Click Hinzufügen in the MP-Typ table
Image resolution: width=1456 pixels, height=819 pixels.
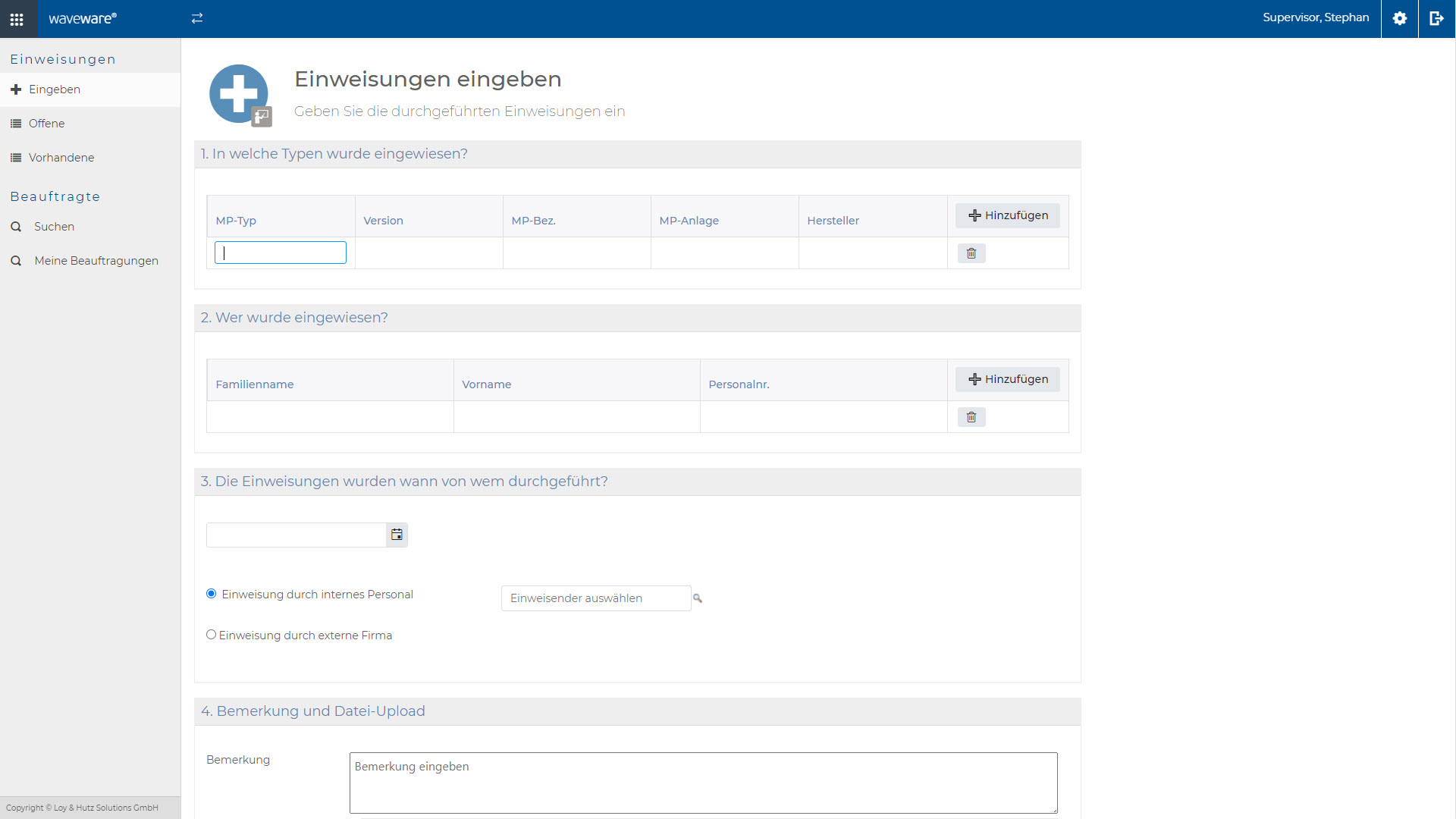coord(1008,215)
